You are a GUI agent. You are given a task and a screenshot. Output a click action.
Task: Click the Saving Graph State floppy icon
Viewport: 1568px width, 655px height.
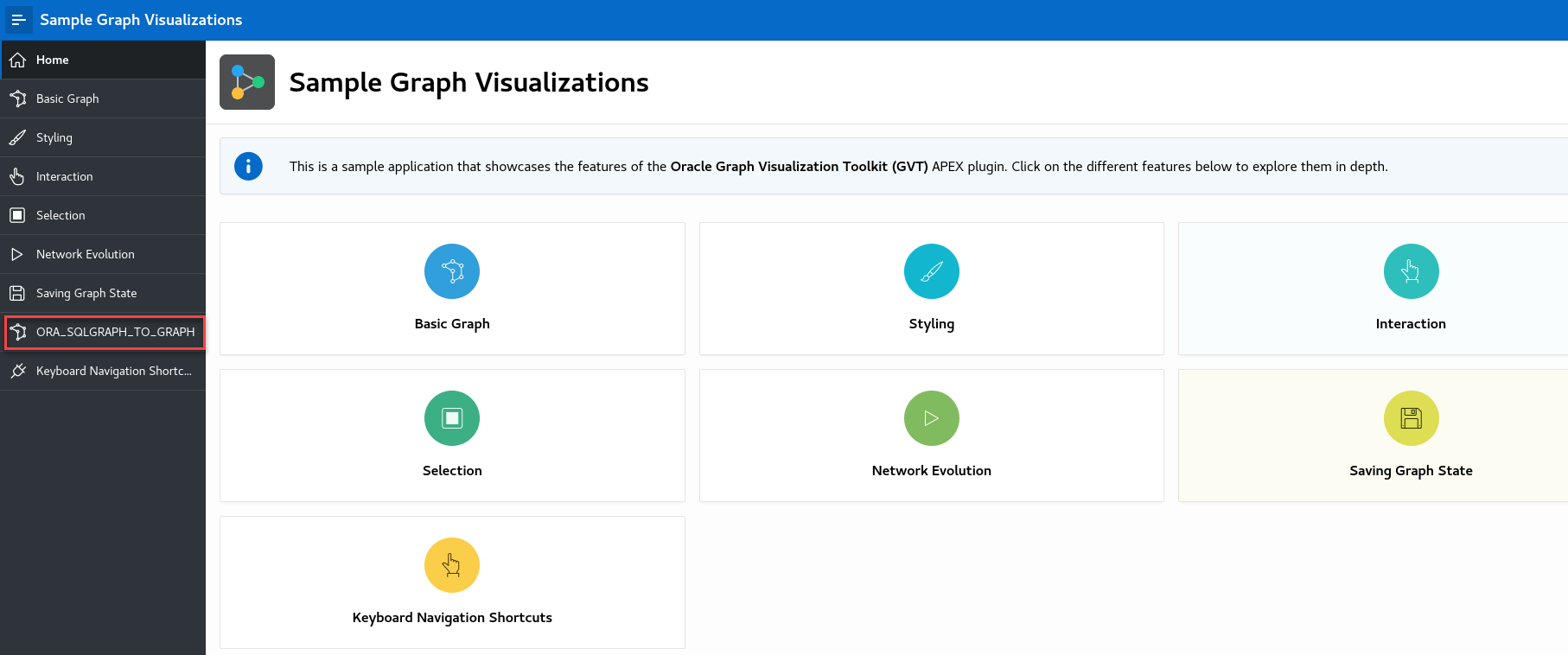point(1411,418)
